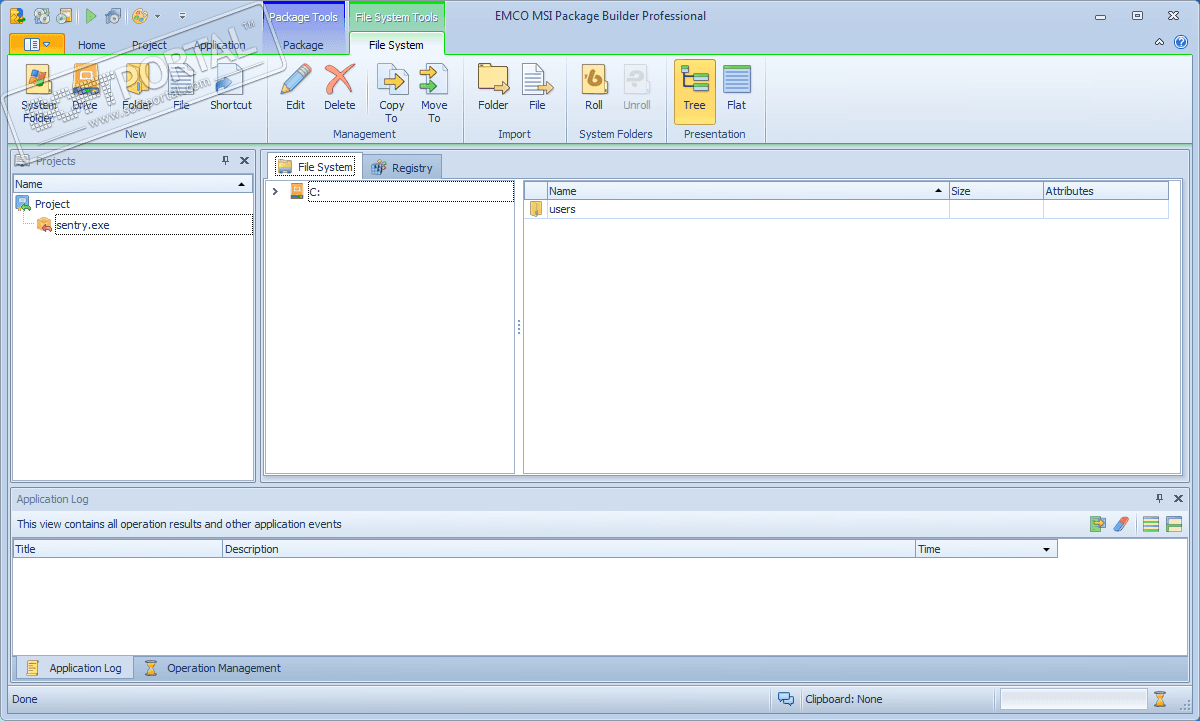The width and height of the screenshot is (1200, 721).
Task: Expand the C: drive tree node
Action: coord(275,191)
